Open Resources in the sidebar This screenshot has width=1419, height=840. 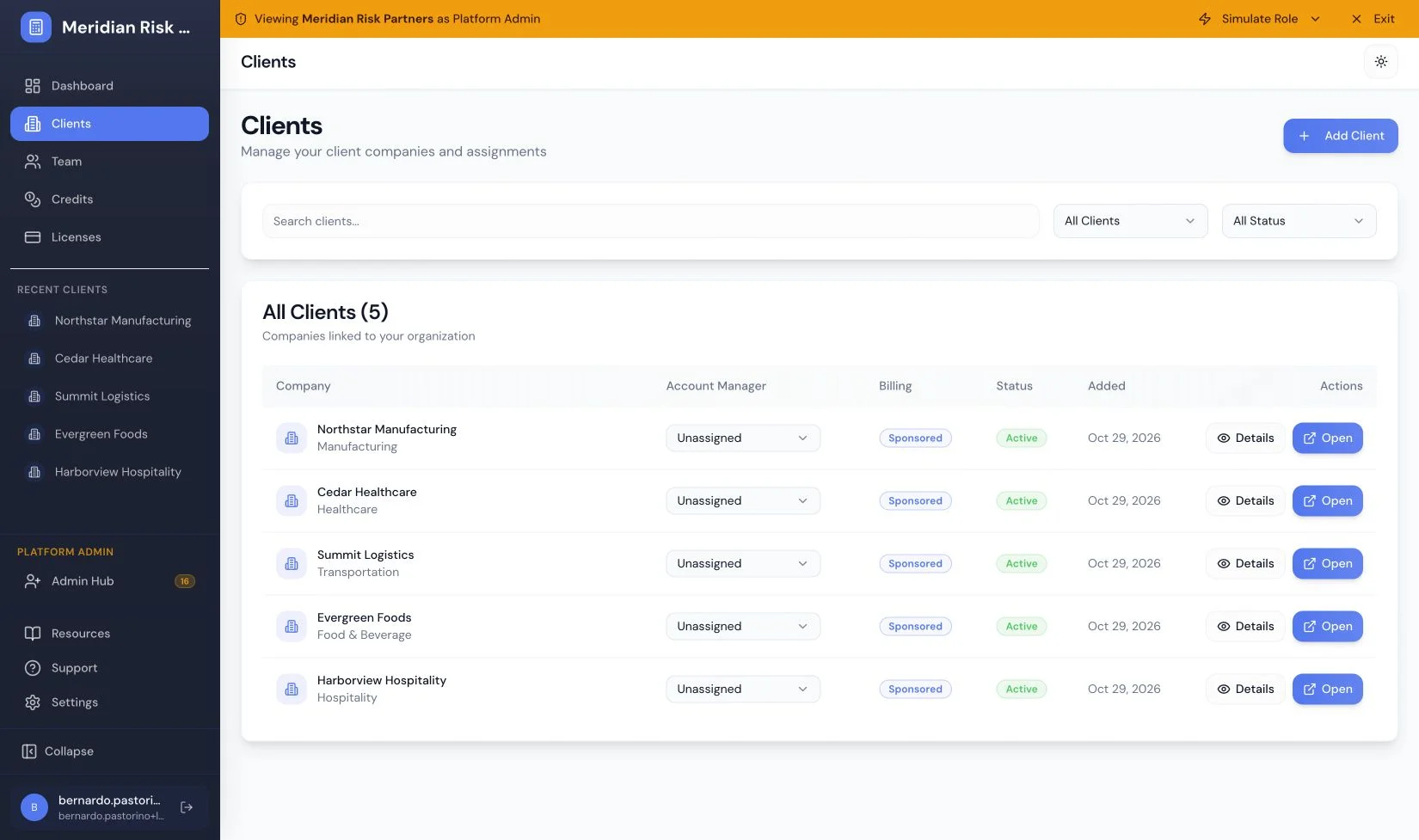pos(109,634)
